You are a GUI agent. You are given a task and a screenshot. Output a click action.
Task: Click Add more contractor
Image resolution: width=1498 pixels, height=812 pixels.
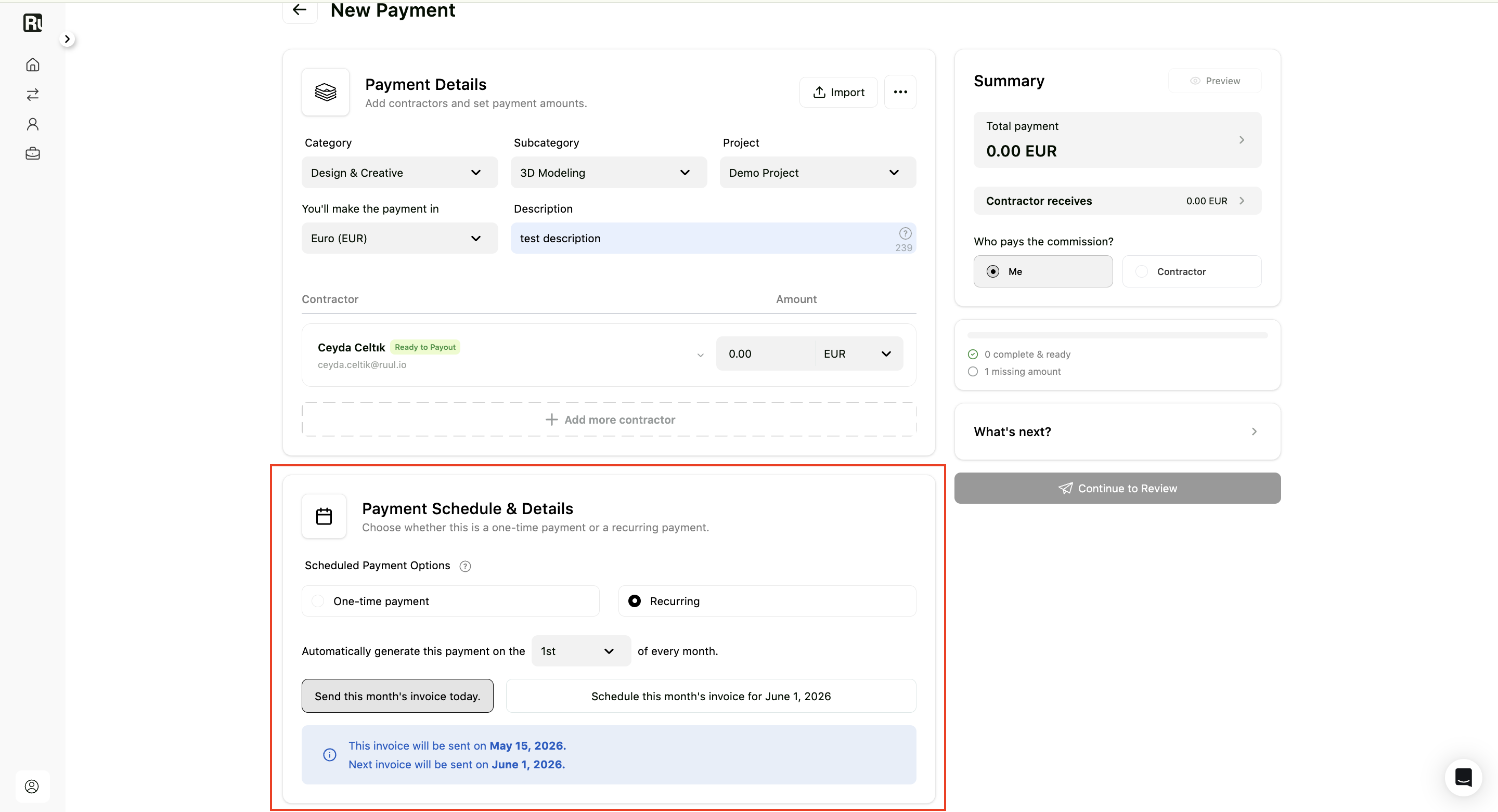tap(609, 420)
